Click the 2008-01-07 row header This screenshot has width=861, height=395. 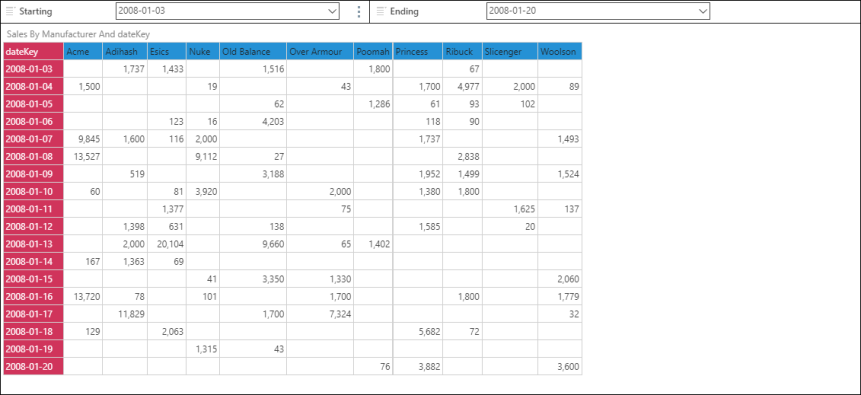pos(33,139)
